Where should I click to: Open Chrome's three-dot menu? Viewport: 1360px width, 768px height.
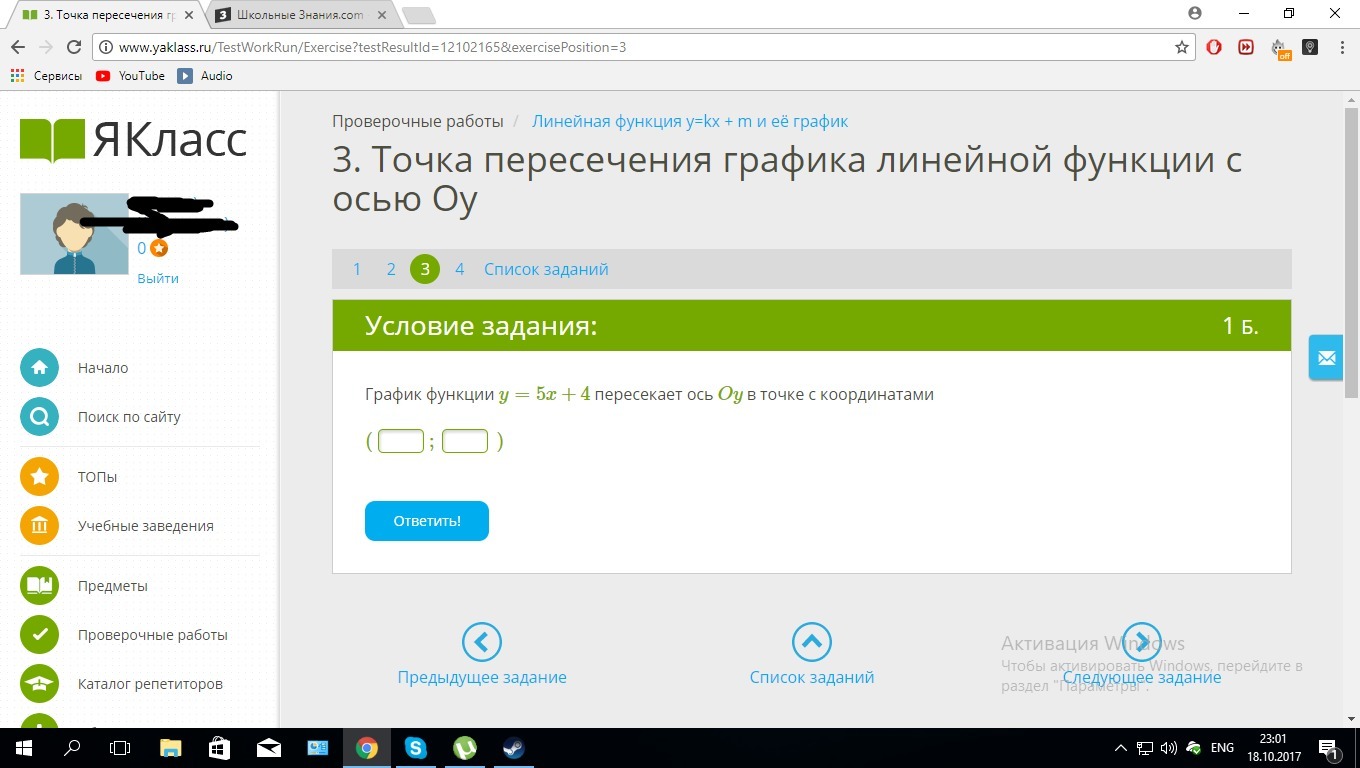point(1341,47)
